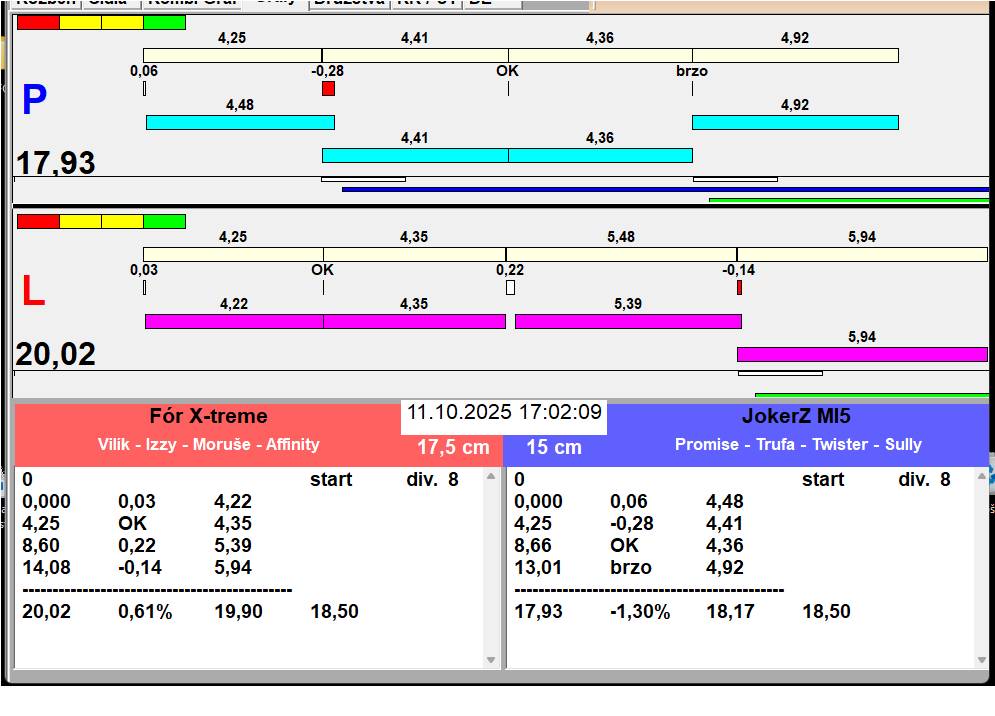Click the green start light in lane L
Viewport: 995px width, 716px height.
(x=164, y=222)
